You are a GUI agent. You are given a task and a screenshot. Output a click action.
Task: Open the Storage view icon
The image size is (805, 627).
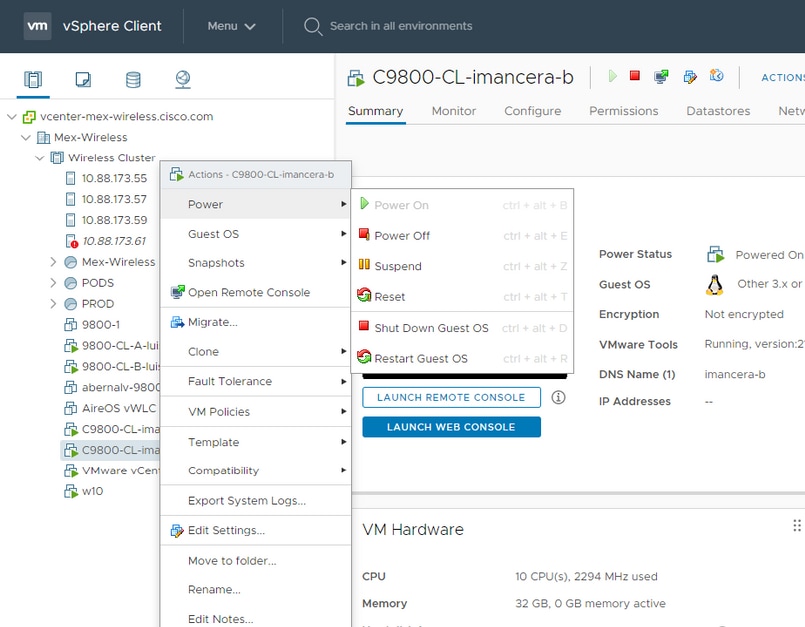point(133,80)
